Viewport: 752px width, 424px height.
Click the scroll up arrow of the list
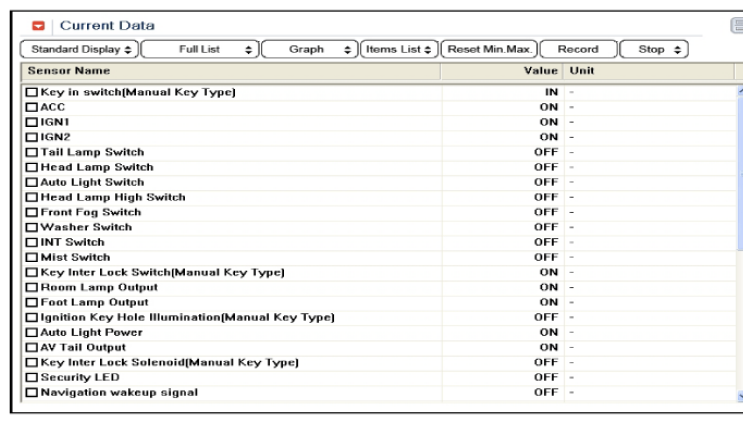740,90
